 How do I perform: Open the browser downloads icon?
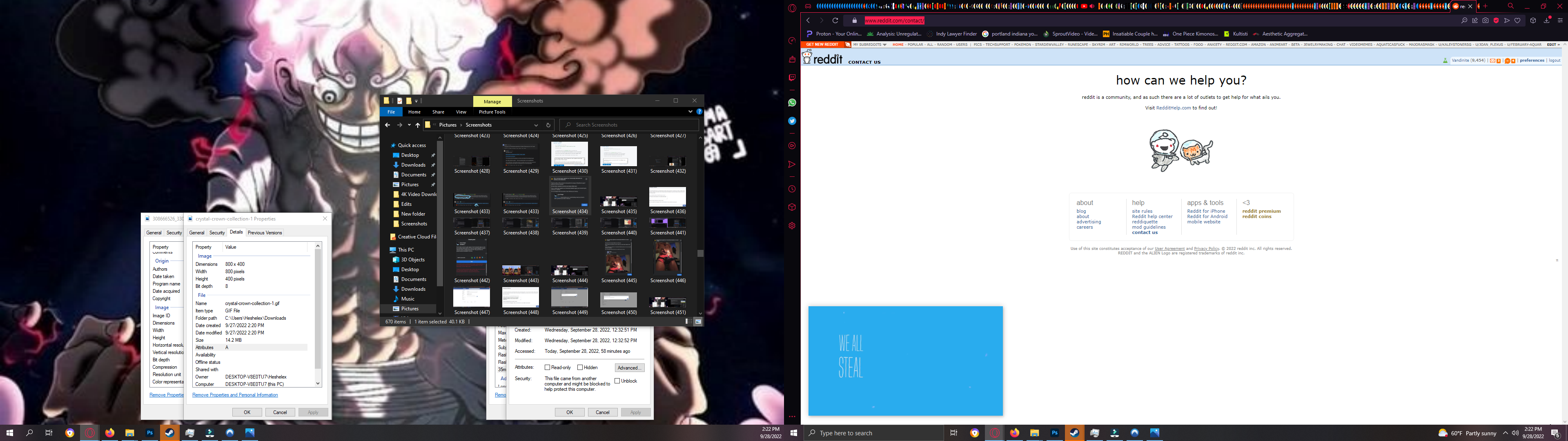coord(1547,21)
